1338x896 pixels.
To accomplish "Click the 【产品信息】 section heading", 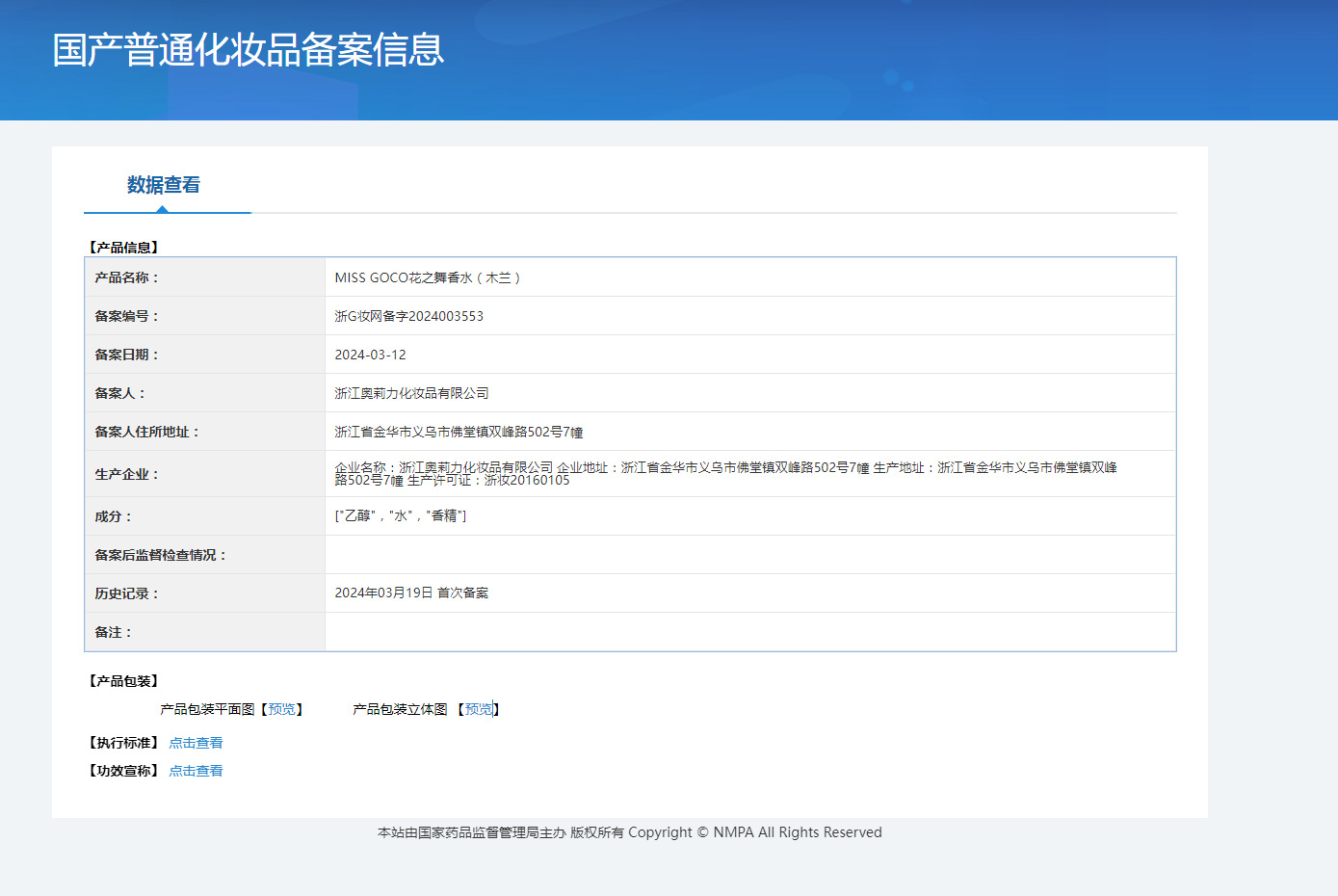I will click(x=123, y=246).
